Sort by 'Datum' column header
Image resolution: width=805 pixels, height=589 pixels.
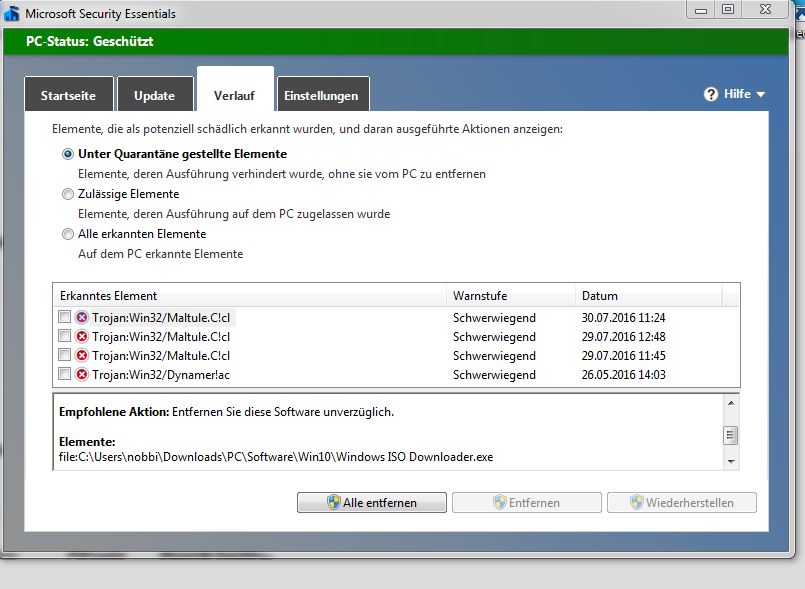(x=648, y=296)
